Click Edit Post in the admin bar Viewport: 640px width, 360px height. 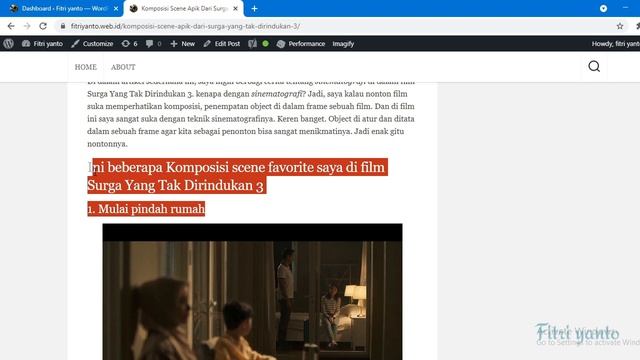pyautogui.click(x=222, y=44)
